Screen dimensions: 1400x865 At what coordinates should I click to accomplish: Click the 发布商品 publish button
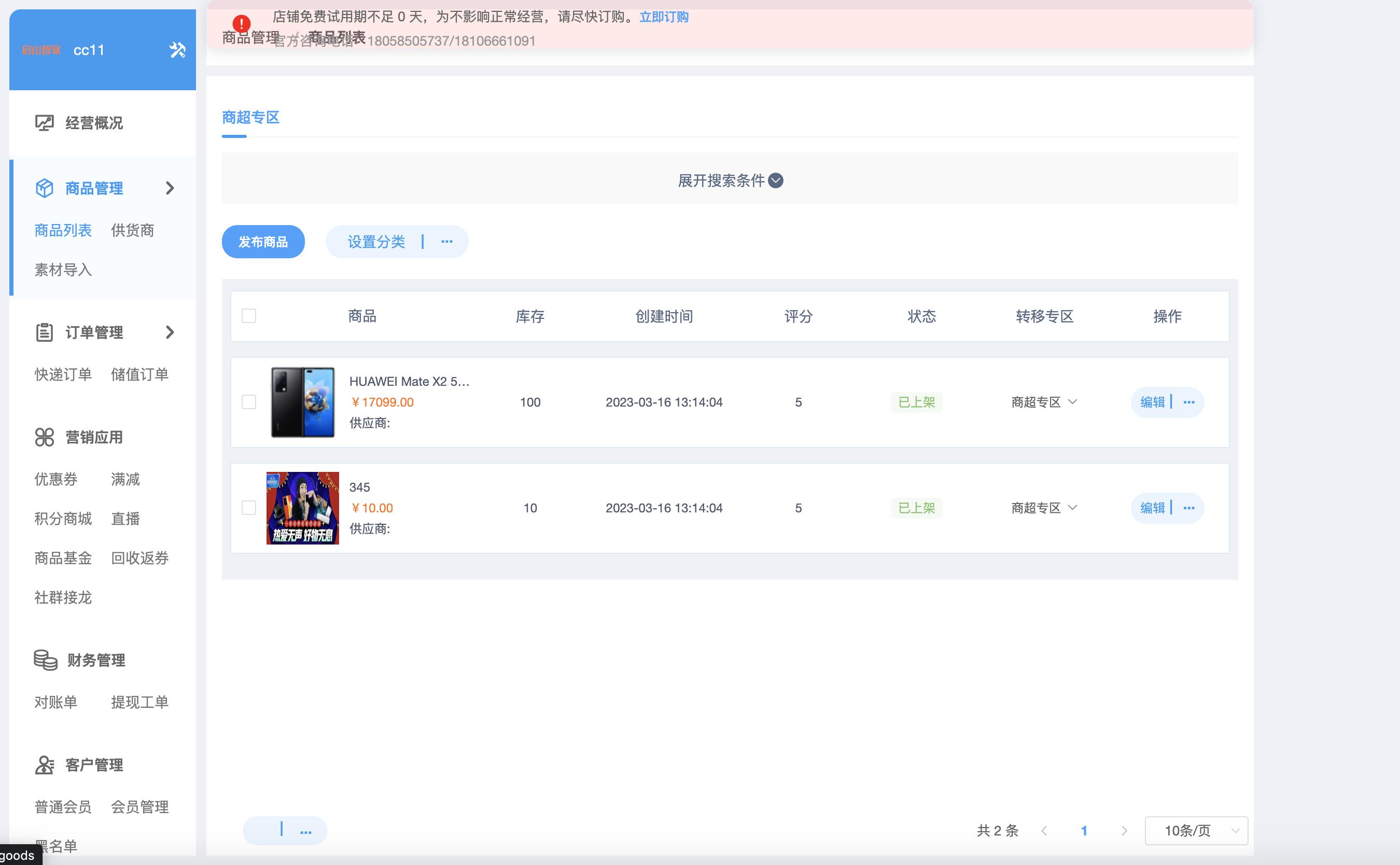pyautogui.click(x=263, y=242)
